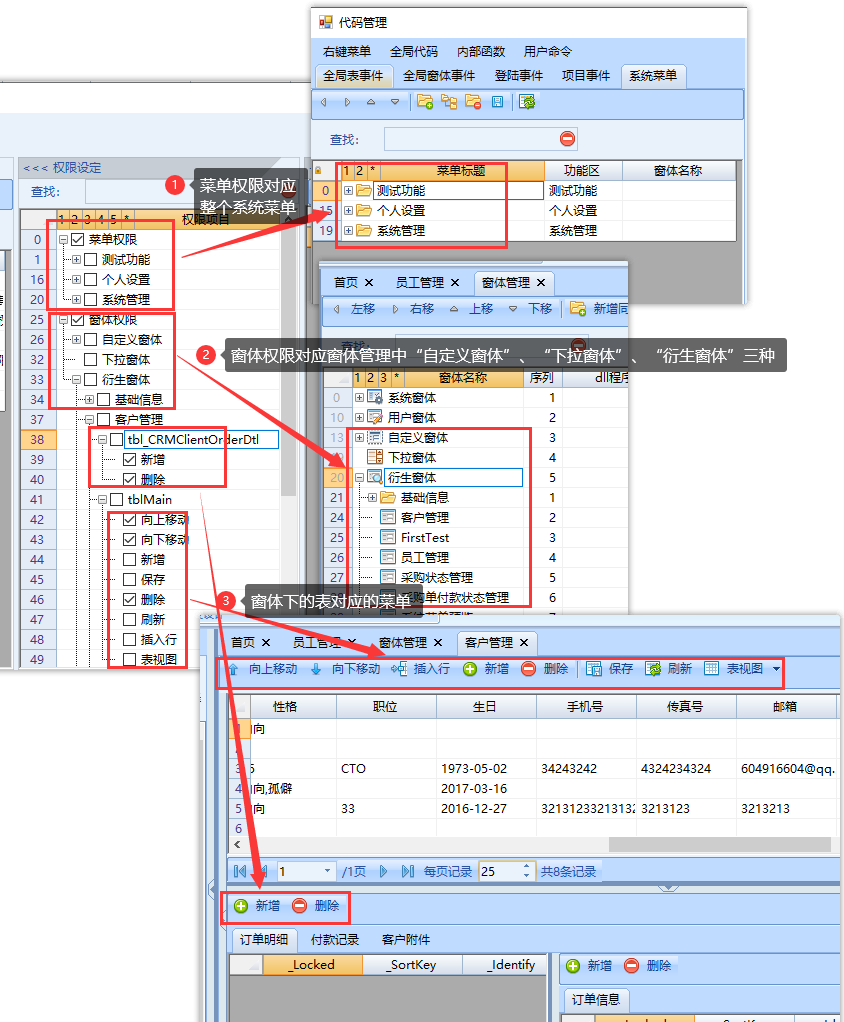Go to the last page in pager
This screenshot has height=1022, width=844.
click(408, 871)
